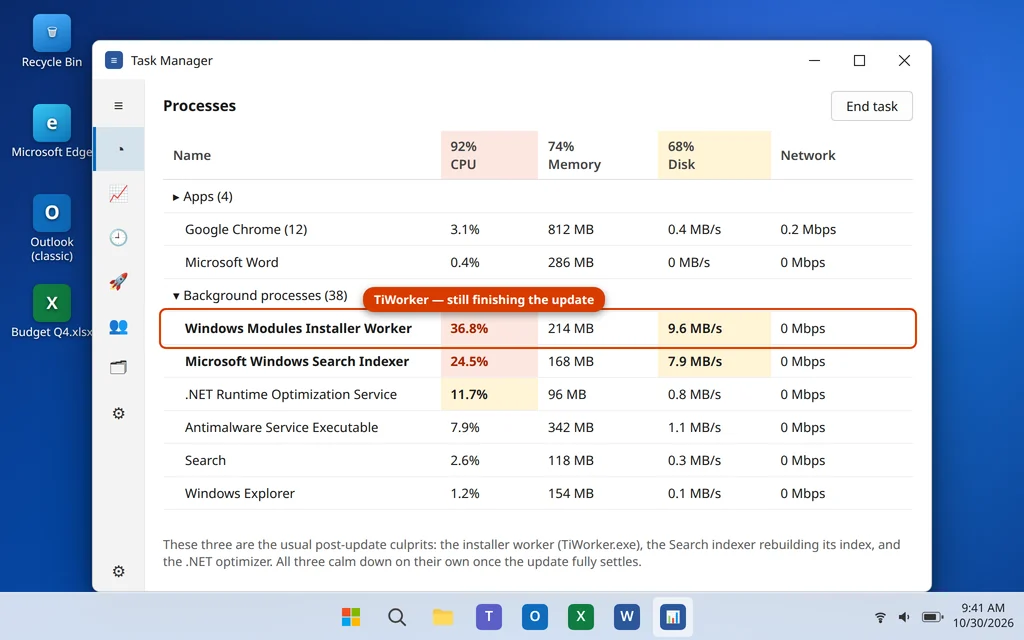Select Microsoft Windows Search Indexer process
The height and width of the screenshot is (640, 1024).
[x=537, y=362]
